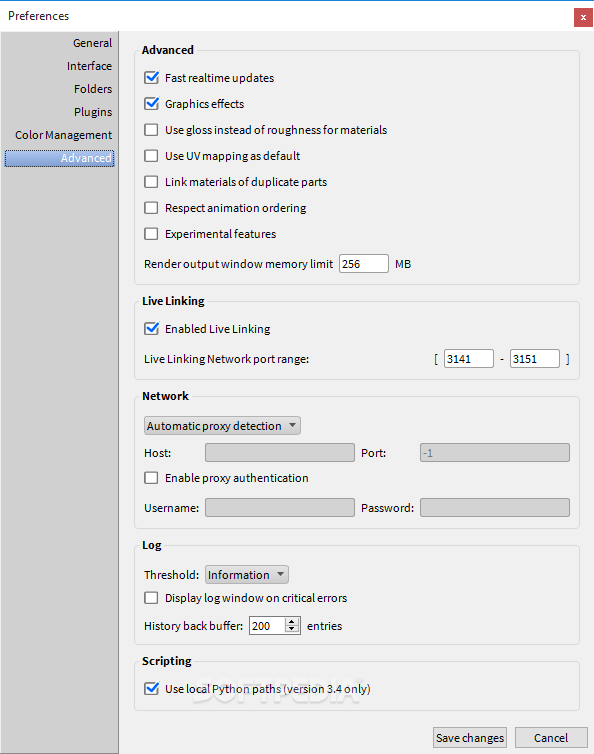Viewport: 594px width, 754px height.
Task: Tick Respect animation ordering
Action: coord(152,207)
